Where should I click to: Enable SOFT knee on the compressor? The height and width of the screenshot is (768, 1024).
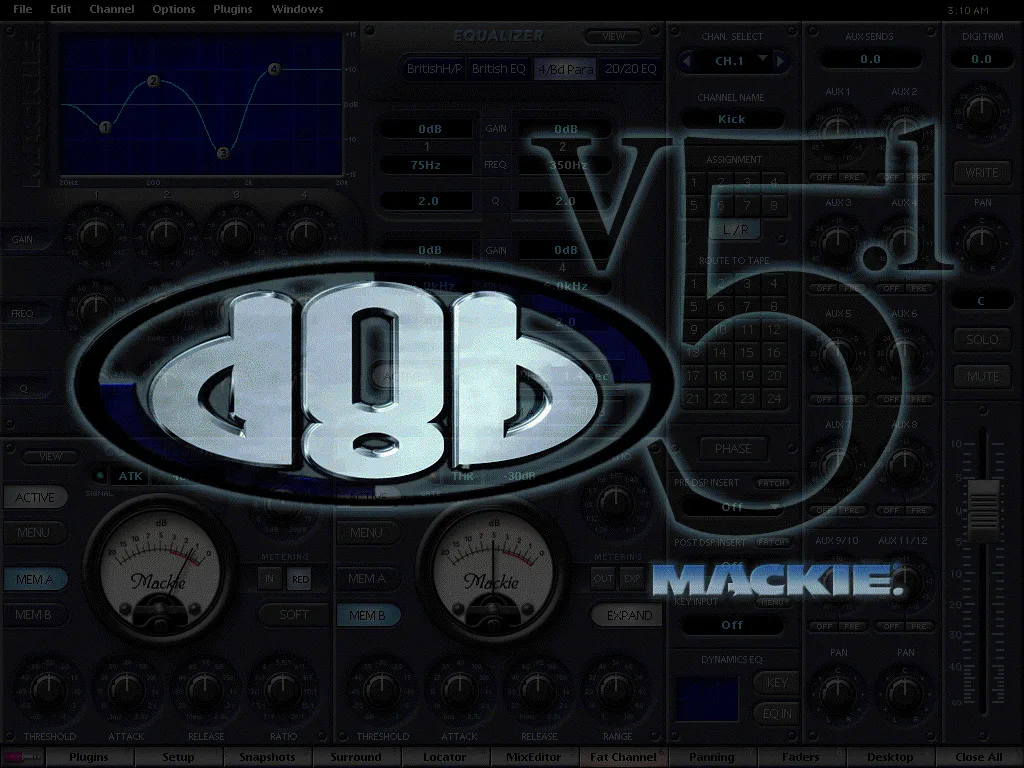(x=294, y=615)
